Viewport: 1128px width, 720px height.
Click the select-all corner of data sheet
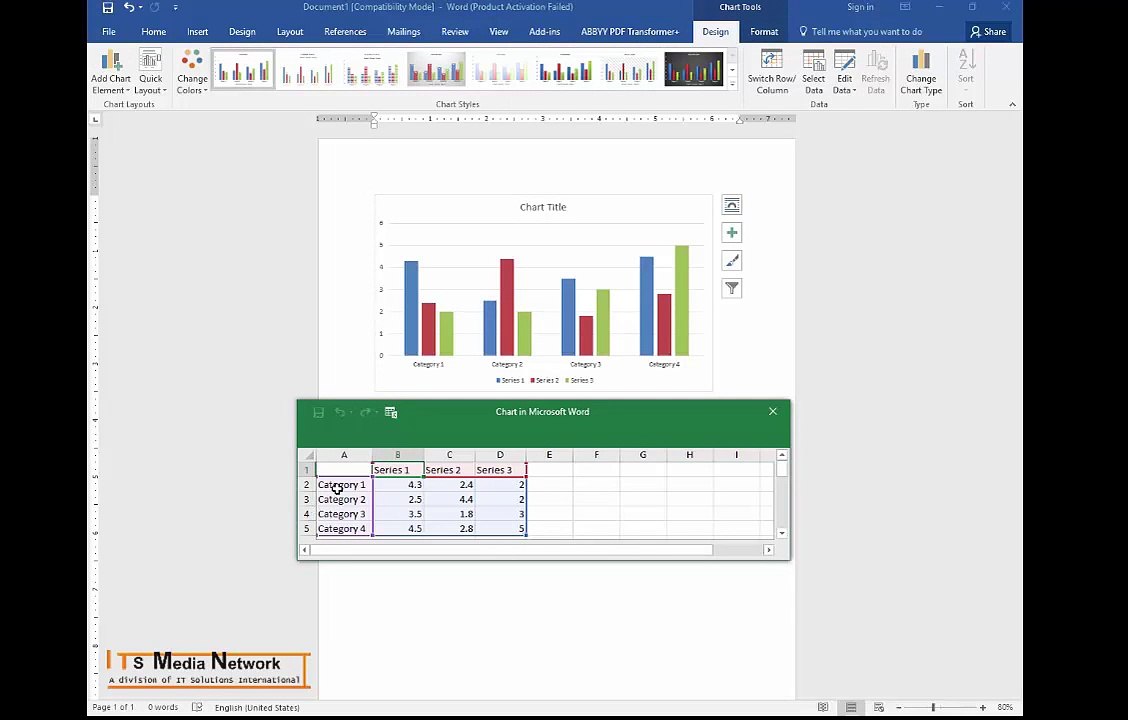point(308,455)
